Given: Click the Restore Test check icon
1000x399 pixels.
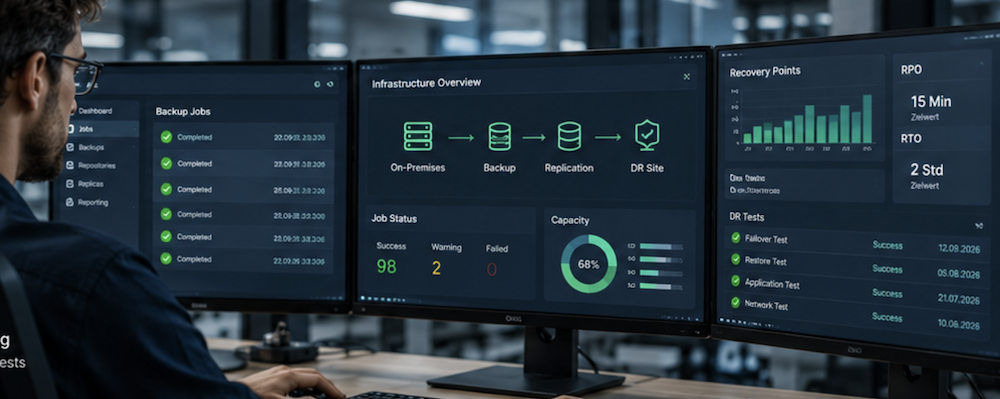Looking at the screenshot, I should pos(736,259).
